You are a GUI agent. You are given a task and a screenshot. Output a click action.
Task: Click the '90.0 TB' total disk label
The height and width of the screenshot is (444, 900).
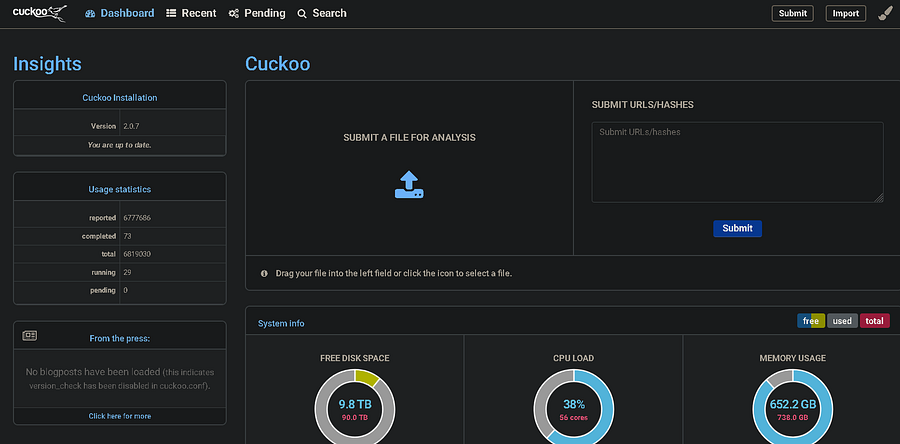(x=355, y=418)
